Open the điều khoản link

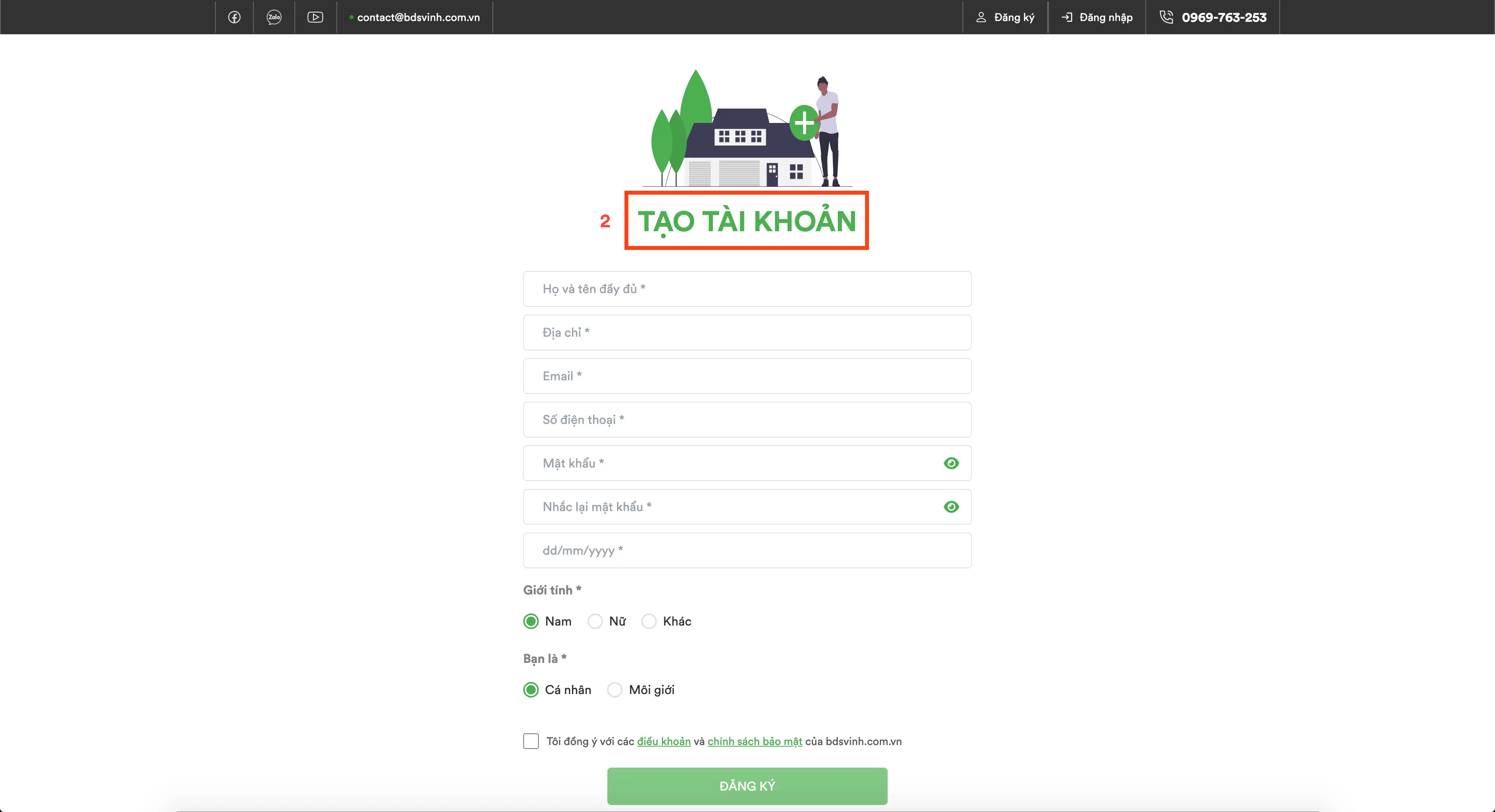(x=663, y=741)
